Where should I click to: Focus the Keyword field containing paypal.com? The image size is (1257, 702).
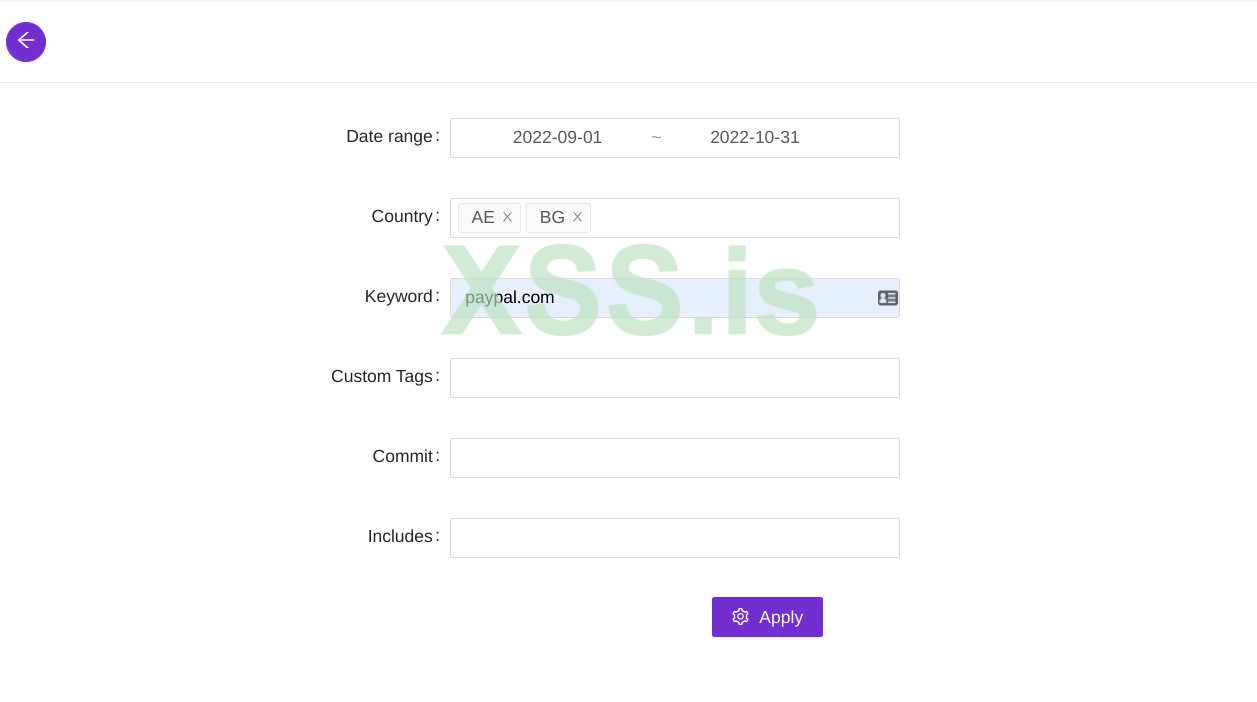pos(660,298)
